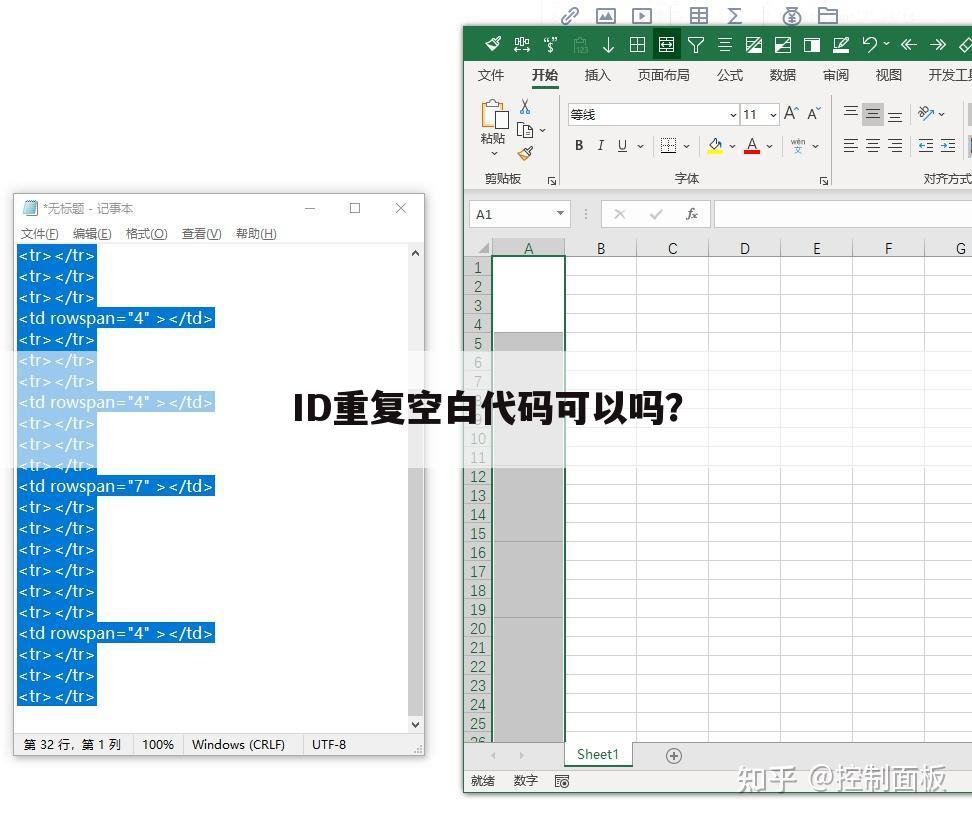Click Increase Font Size icon
The height and width of the screenshot is (819, 972).
[791, 113]
